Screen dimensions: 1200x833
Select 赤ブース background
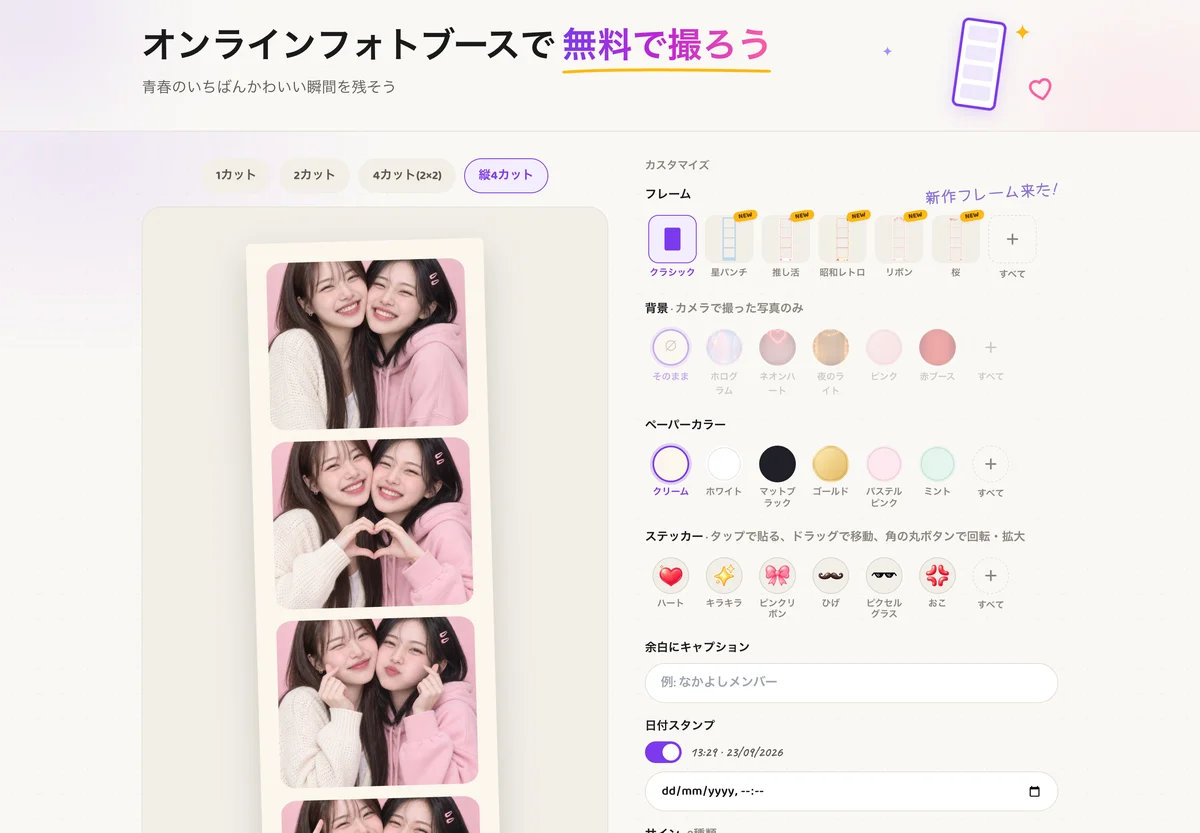937,347
